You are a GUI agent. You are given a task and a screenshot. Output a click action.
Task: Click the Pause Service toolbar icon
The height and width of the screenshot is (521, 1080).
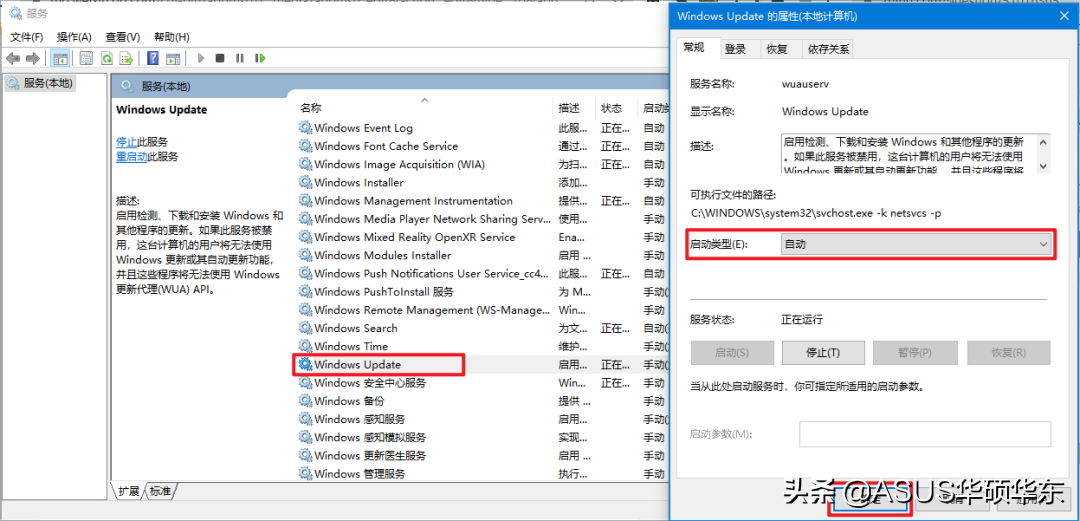(x=240, y=58)
